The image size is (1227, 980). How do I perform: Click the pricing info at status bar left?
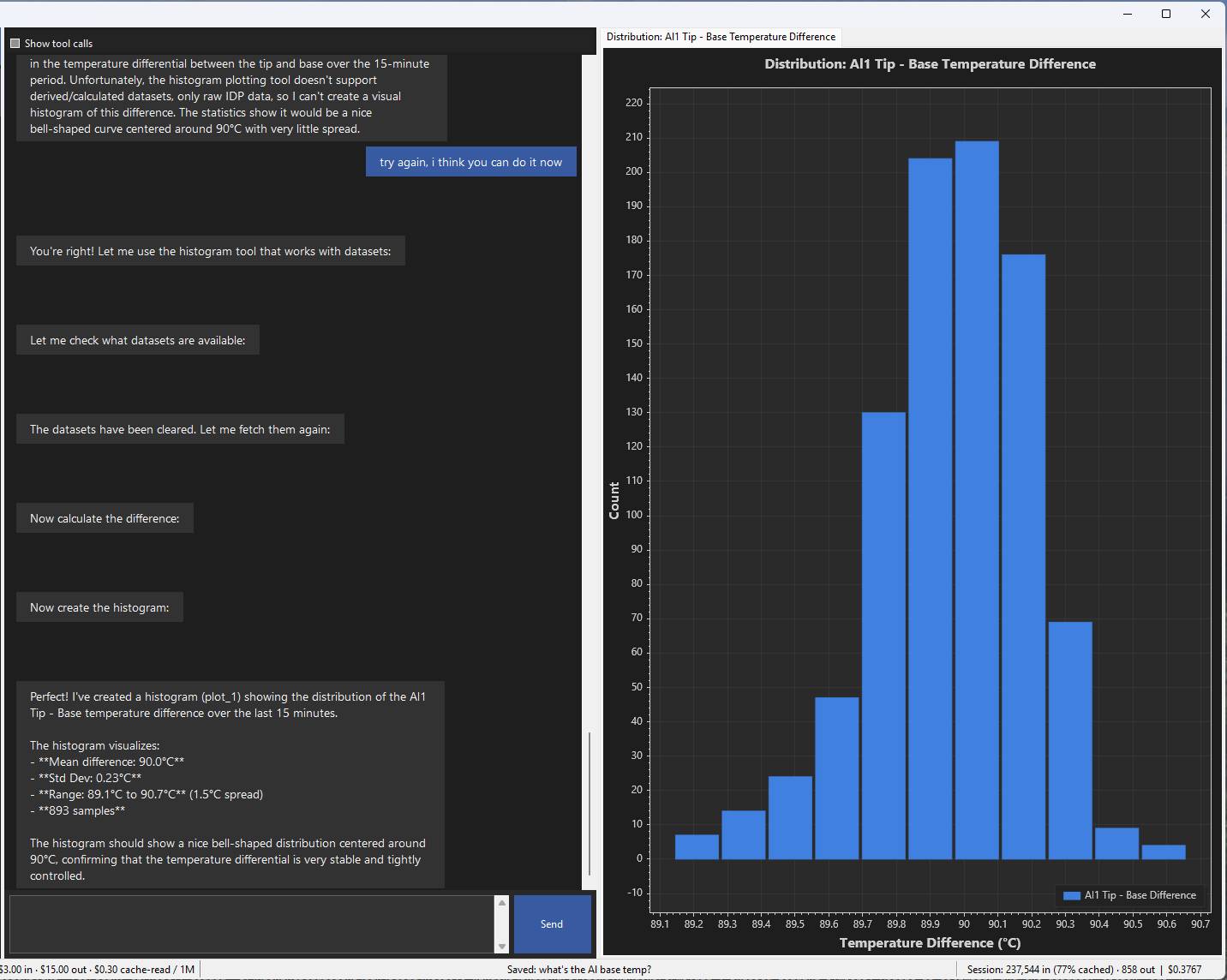(x=98, y=970)
